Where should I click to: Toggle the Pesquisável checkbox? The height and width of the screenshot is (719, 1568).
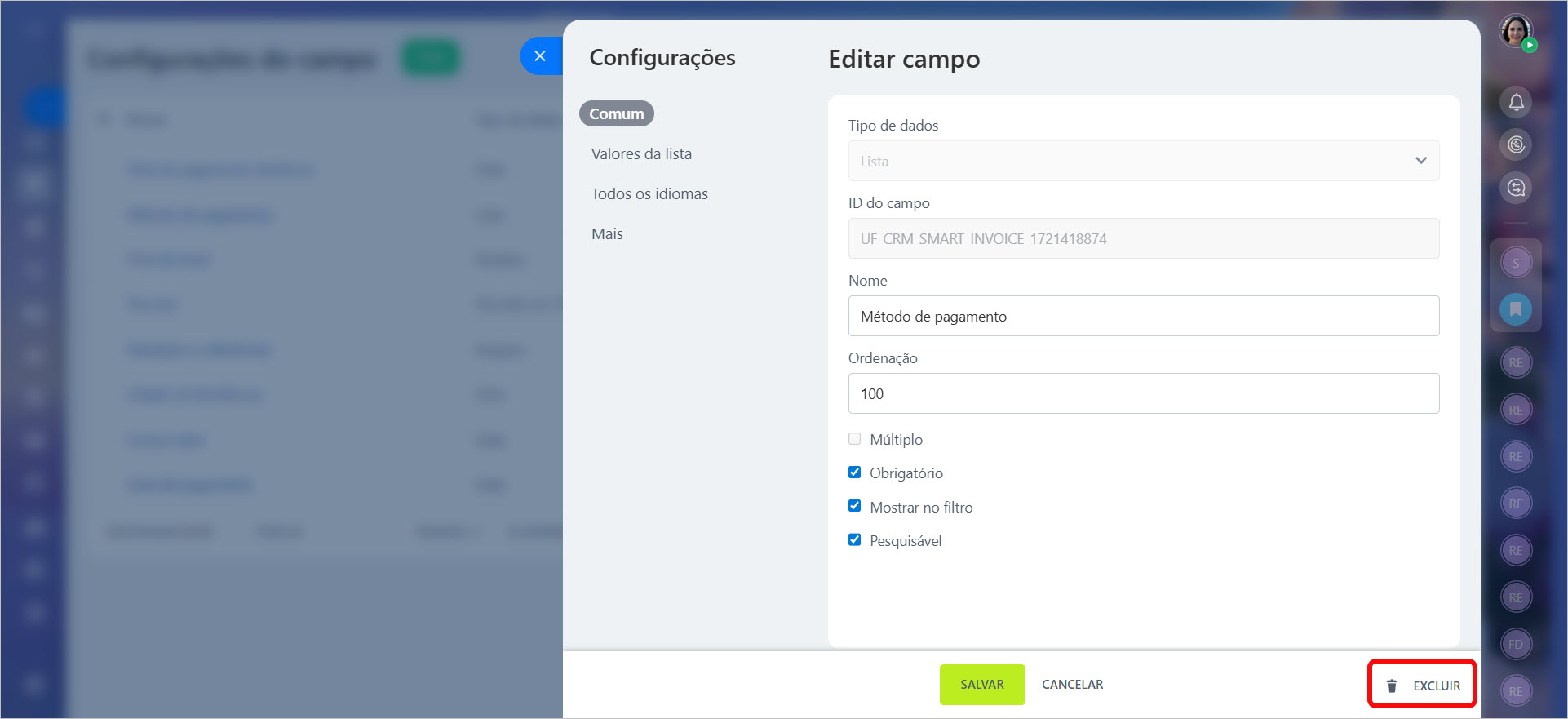pyautogui.click(x=854, y=539)
